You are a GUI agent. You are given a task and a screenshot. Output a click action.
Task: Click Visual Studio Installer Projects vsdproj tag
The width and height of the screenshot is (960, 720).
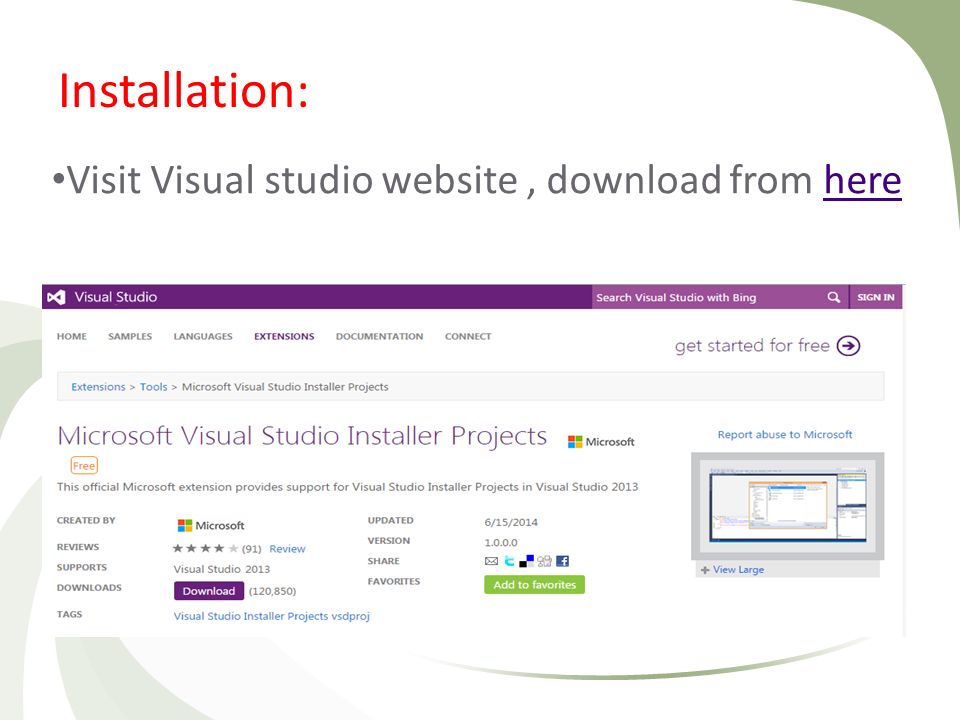point(272,616)
